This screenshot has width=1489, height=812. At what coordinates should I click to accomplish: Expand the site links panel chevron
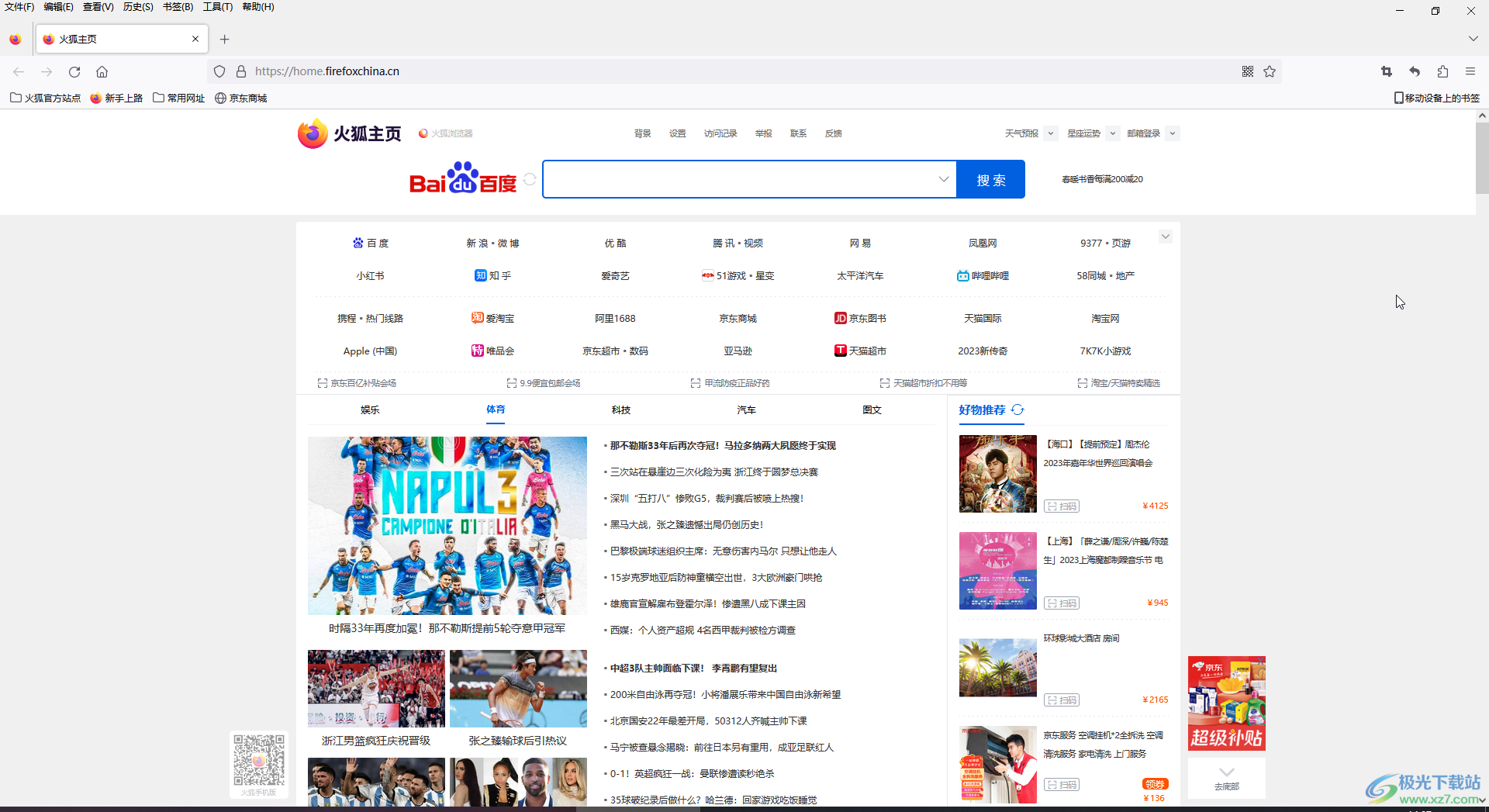tap(1165, 237)
